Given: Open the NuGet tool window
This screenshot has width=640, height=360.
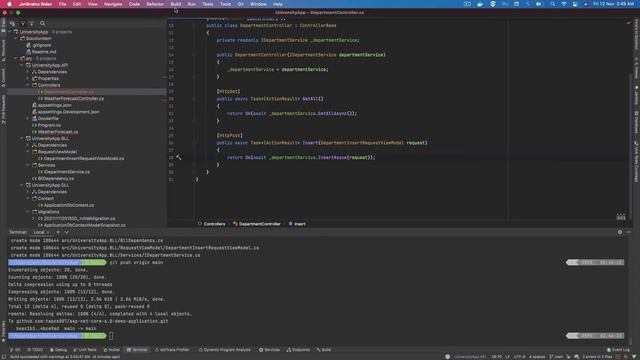Looking at the screenshot, I should click(x=111, y=350).
